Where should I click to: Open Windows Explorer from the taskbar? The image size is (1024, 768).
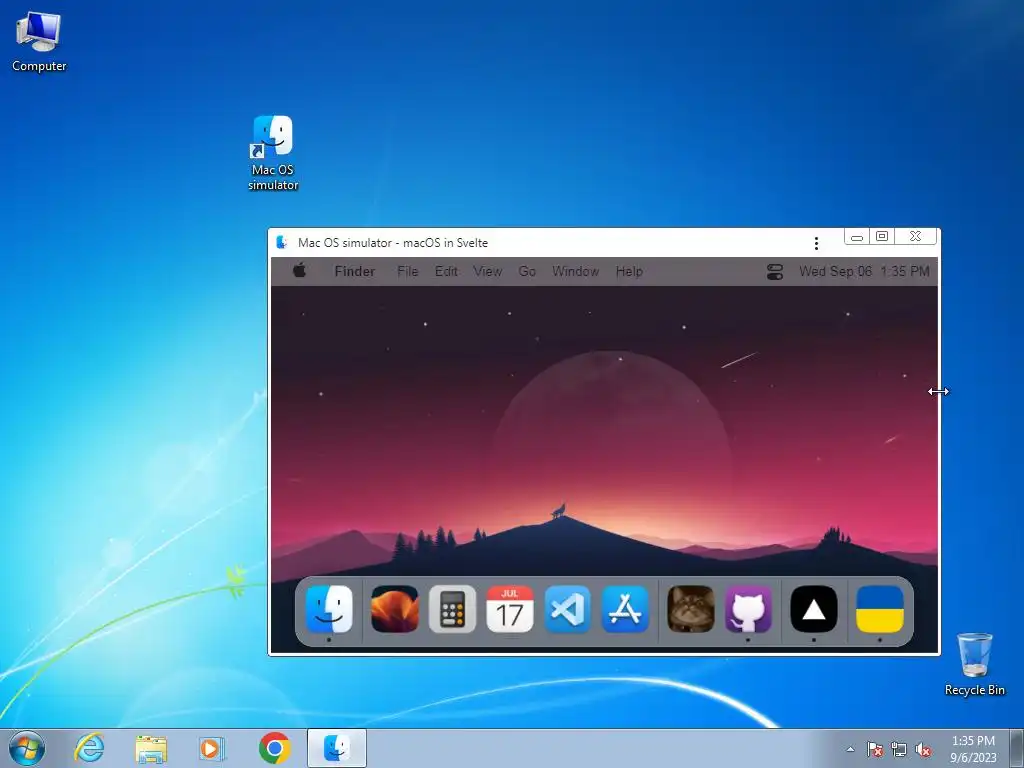pos(151,748)
